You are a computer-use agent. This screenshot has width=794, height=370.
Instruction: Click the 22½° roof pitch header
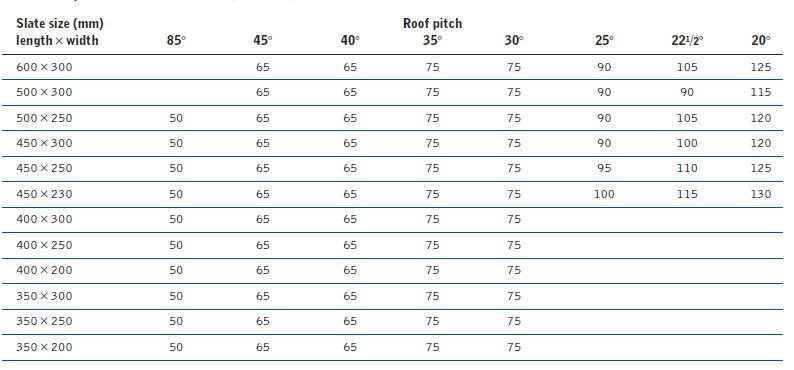pyautogui.click(x=687, y=40)
